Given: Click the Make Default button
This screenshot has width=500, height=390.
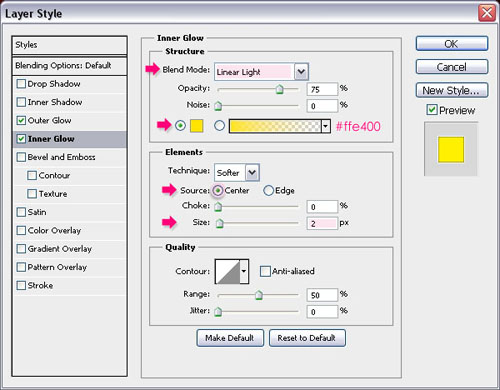Looking at the screenshot, I should (230, 338).
